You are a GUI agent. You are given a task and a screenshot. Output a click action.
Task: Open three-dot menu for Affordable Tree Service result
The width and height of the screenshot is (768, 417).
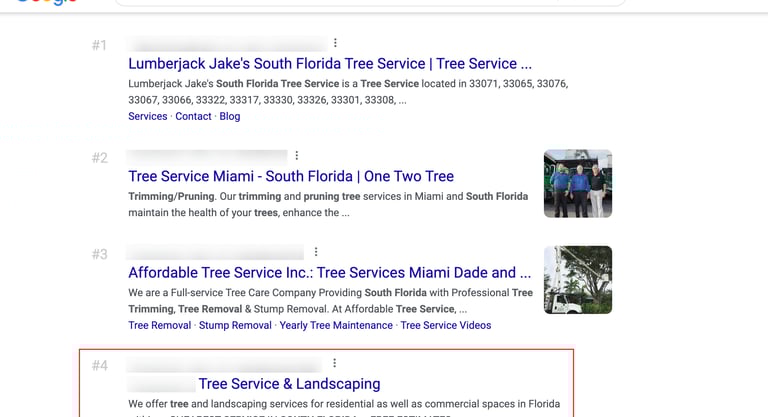point(316,252)
